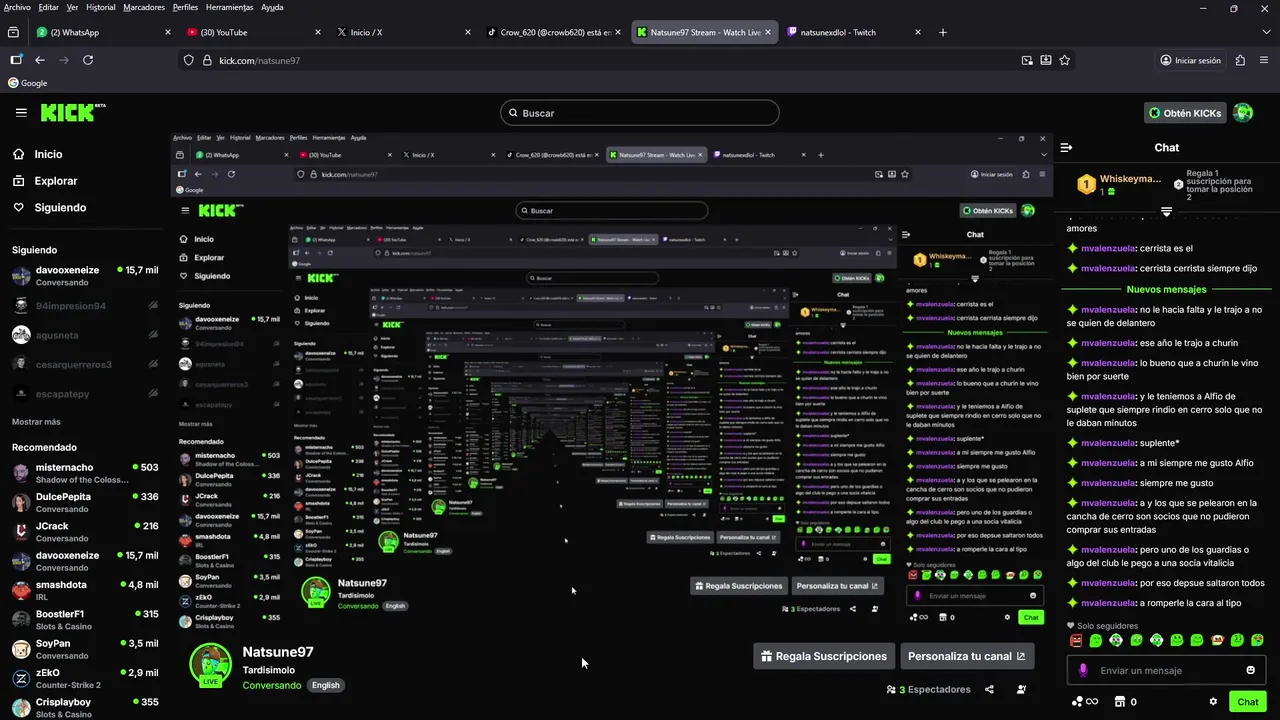Expand the chat leaderboard chevron
1280x720 pixels.
point(1166,212)
